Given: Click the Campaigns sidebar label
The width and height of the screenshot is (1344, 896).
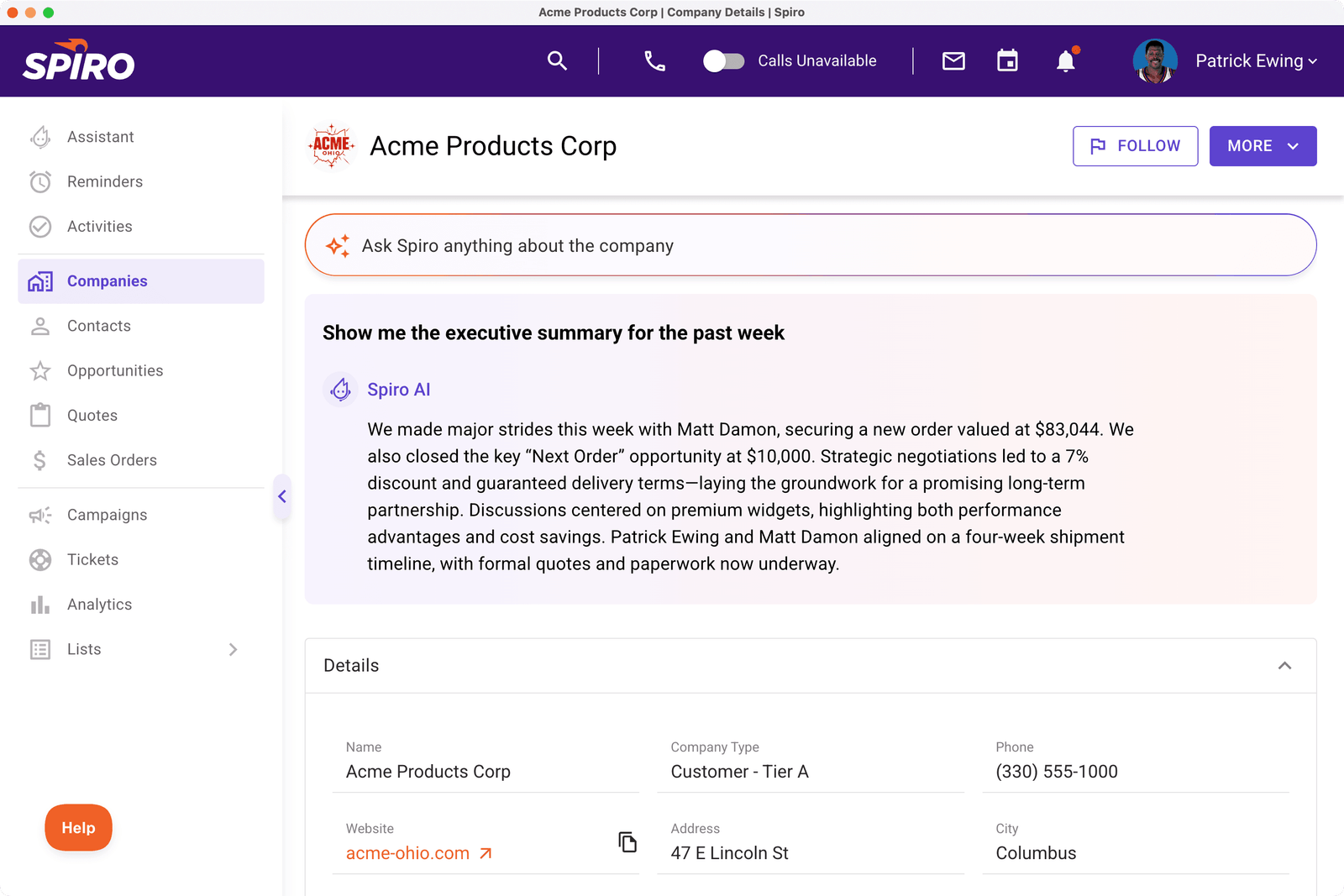Looking at the screenshot, I should click(x=107, y=515).
